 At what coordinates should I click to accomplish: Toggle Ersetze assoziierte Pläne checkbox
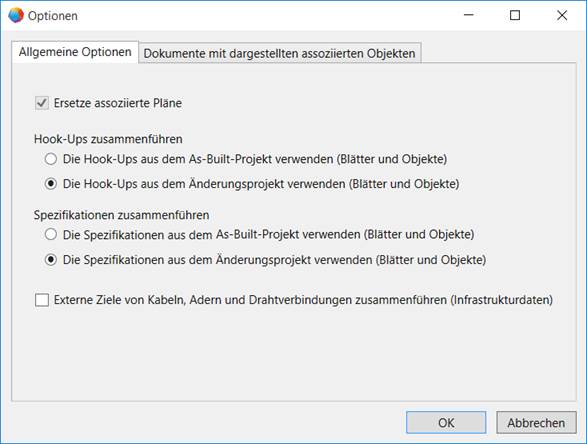tap(42, 103)
